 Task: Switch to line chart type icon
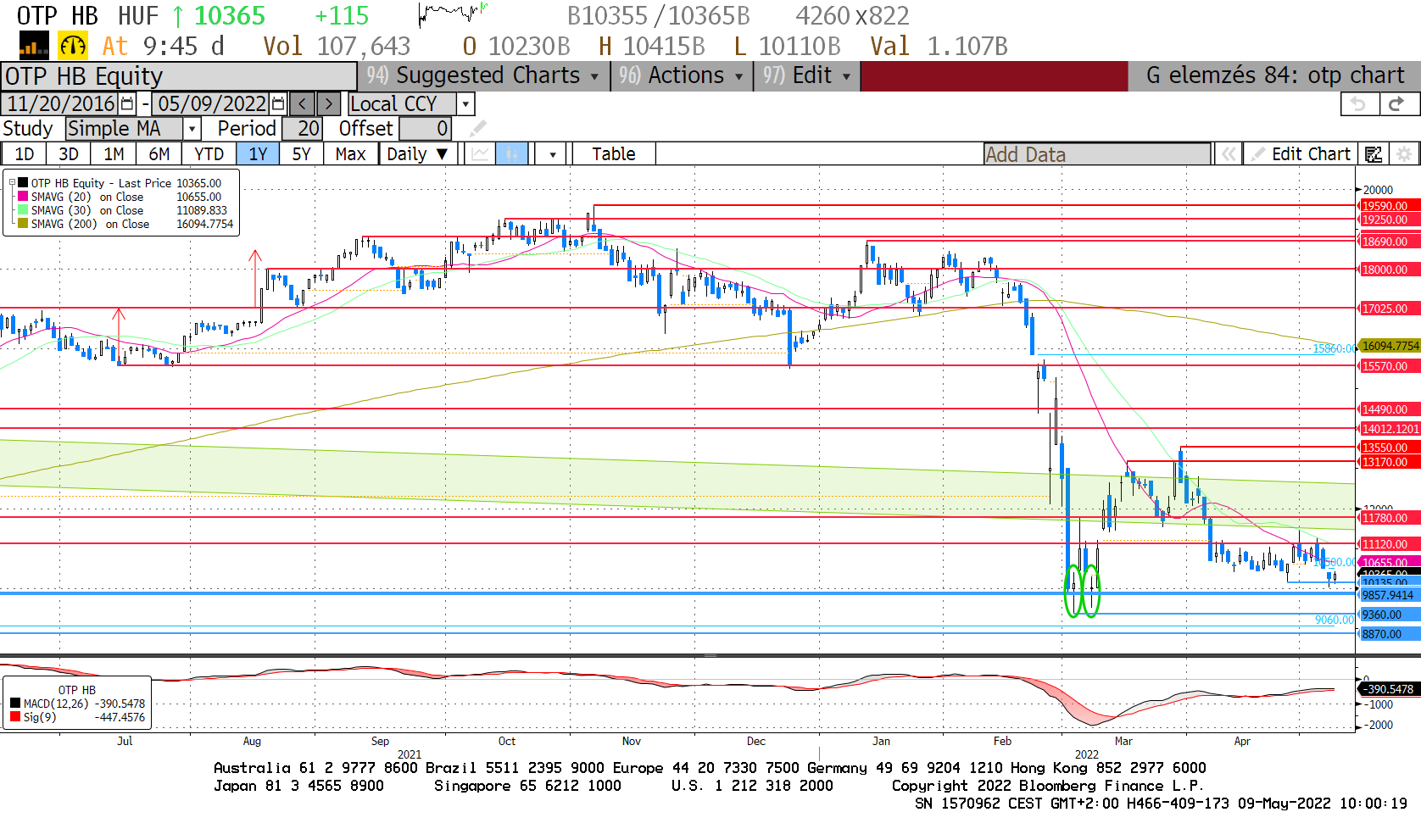481,154
